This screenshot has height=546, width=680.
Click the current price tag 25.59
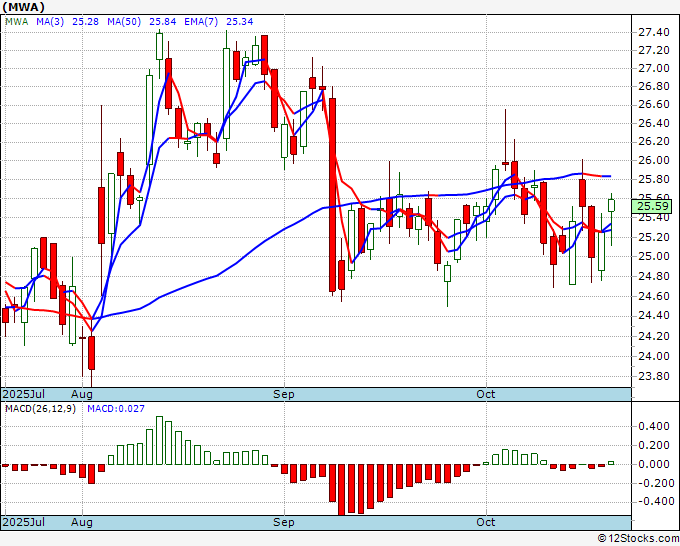click(x=651, y=206)
